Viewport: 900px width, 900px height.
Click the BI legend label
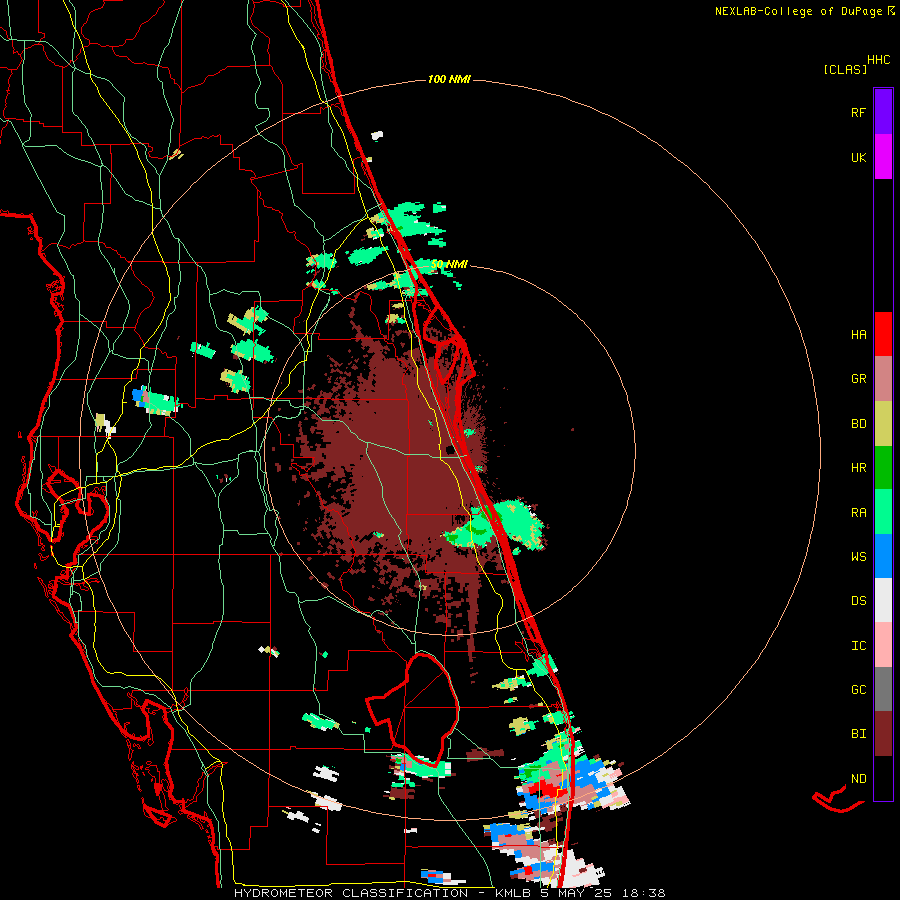coord(858,734)
